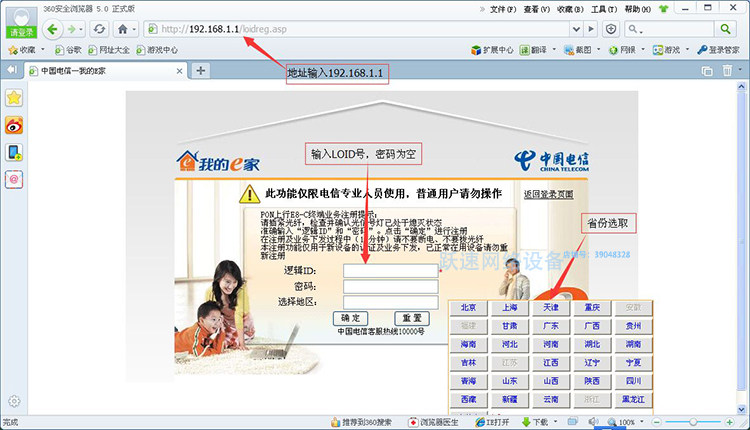Open the 帮助(H) menu
This screenshot has width=750, height=430.
pyautogui.click(x=638, y=9)
